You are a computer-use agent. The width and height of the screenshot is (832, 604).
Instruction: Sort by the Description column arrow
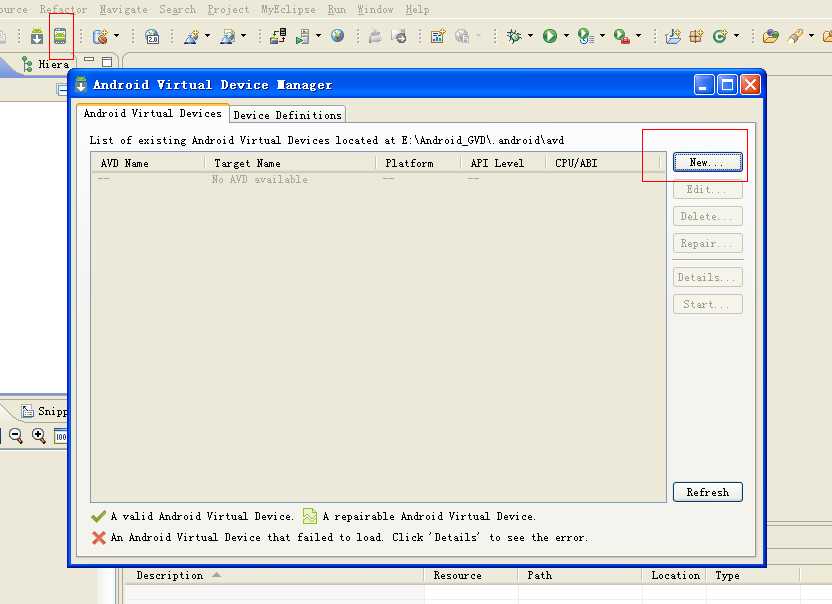click(x=216, y=575)
